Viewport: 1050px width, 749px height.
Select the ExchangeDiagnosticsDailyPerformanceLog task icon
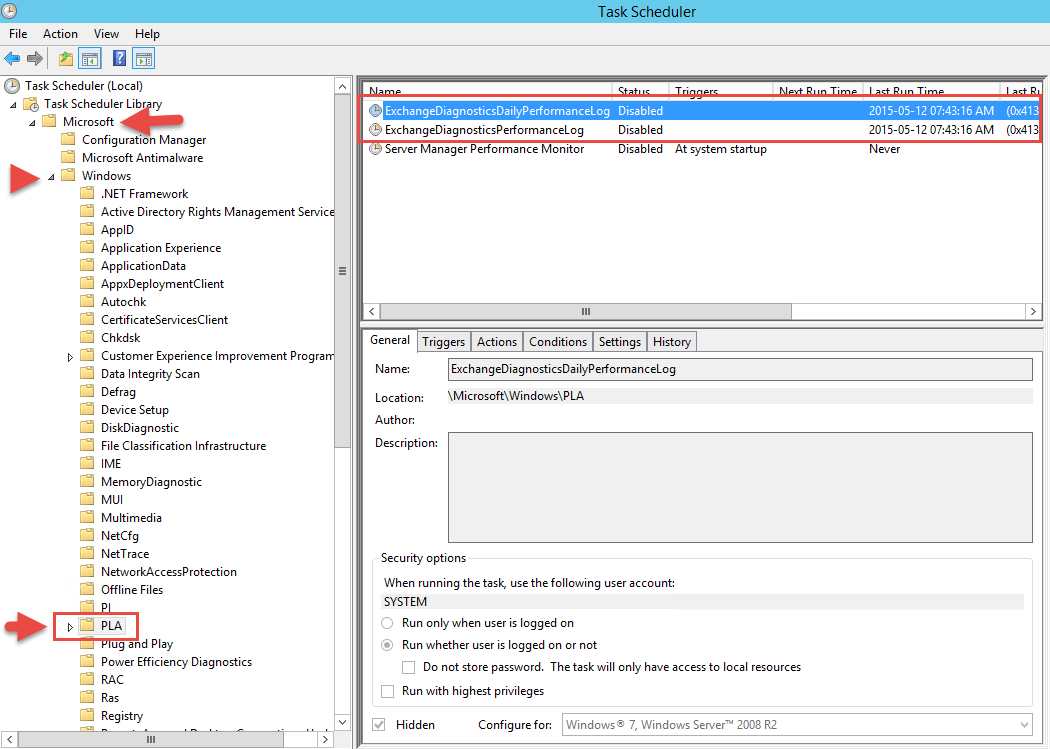click(374, 110)
